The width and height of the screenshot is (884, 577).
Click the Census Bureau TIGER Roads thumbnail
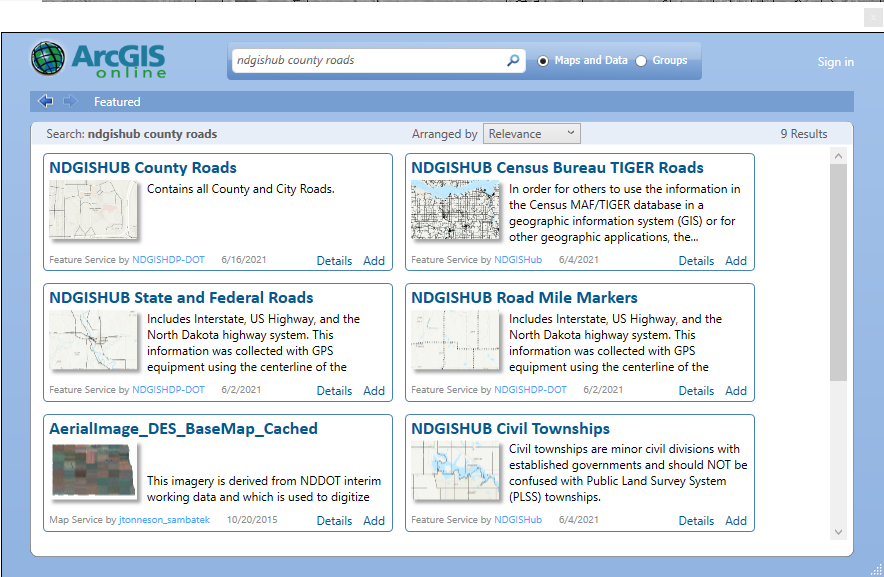coord(455,209)
